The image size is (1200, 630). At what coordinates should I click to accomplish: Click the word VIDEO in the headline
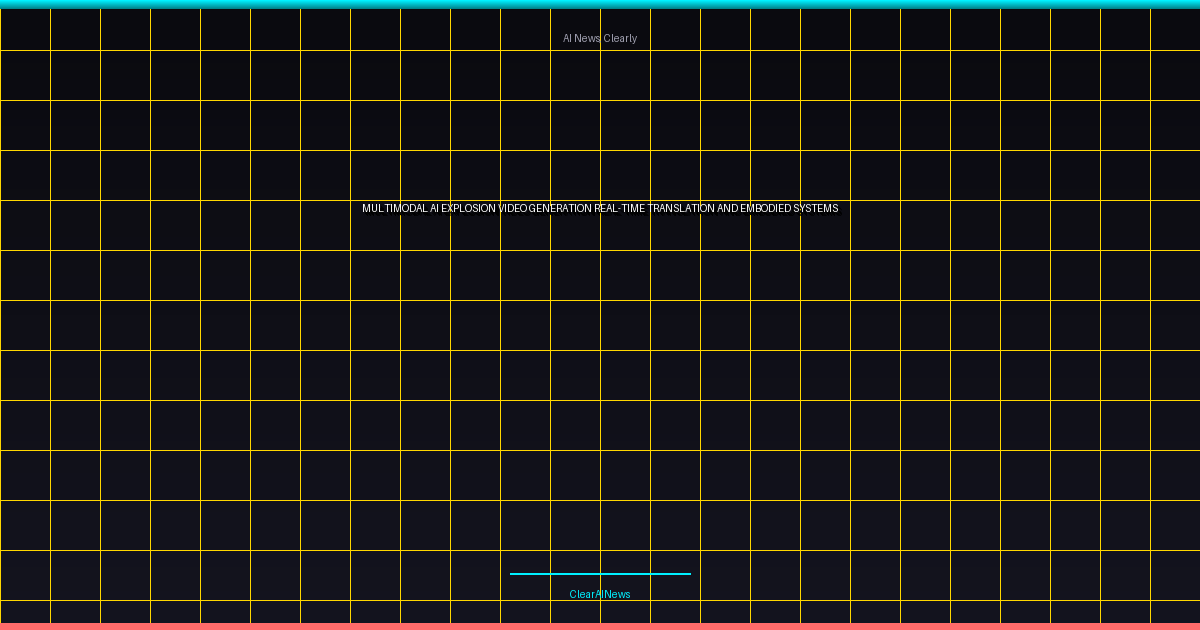click(513, 209)
